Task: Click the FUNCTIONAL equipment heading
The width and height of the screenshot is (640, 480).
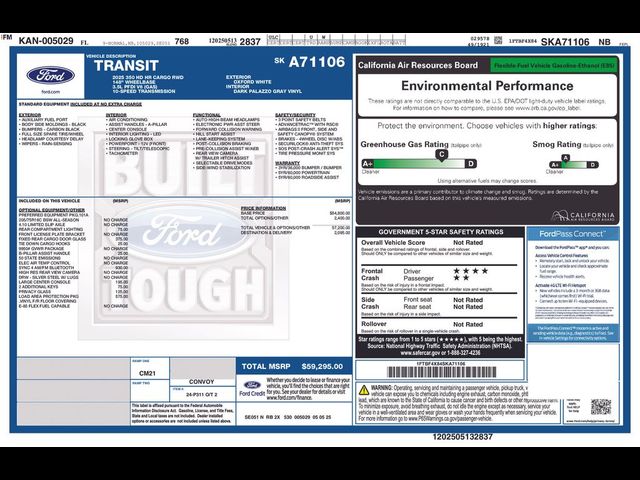Action: click(x=207, y=115)
